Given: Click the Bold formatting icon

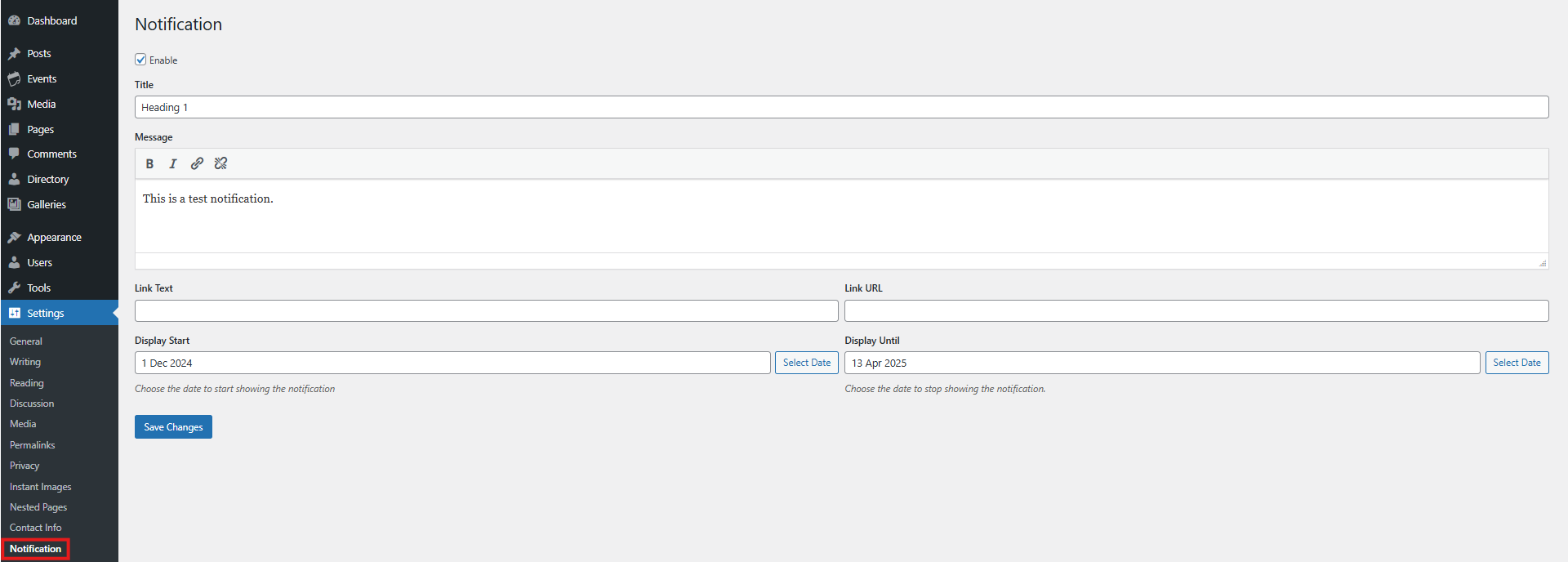Looking at the screenshot, I should (149, 163).
